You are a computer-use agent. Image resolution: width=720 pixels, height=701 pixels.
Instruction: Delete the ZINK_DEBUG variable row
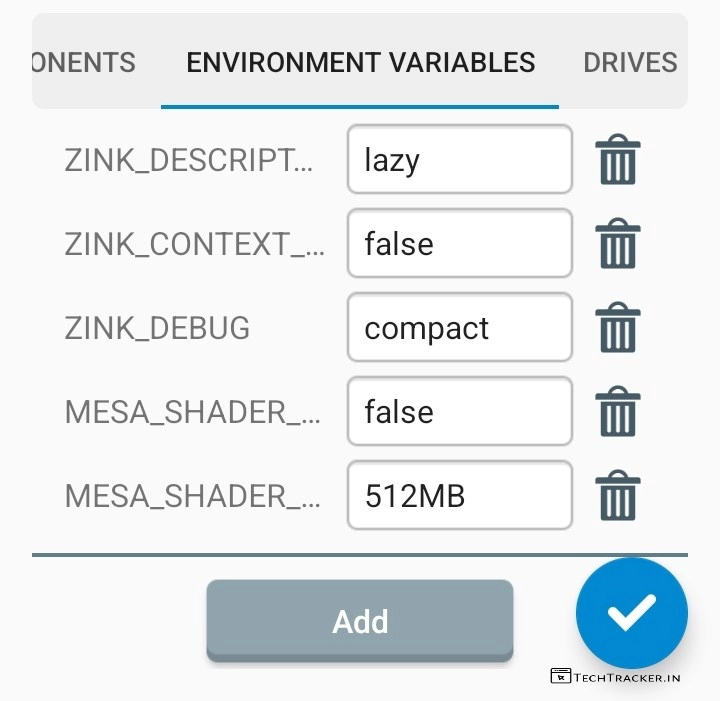[x=617, y=328]
